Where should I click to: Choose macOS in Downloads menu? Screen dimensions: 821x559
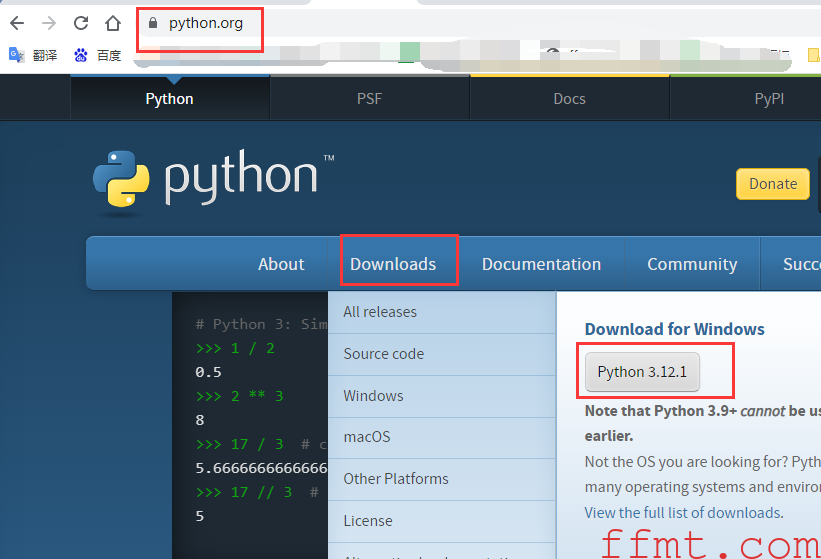click(x=442, y=438)
